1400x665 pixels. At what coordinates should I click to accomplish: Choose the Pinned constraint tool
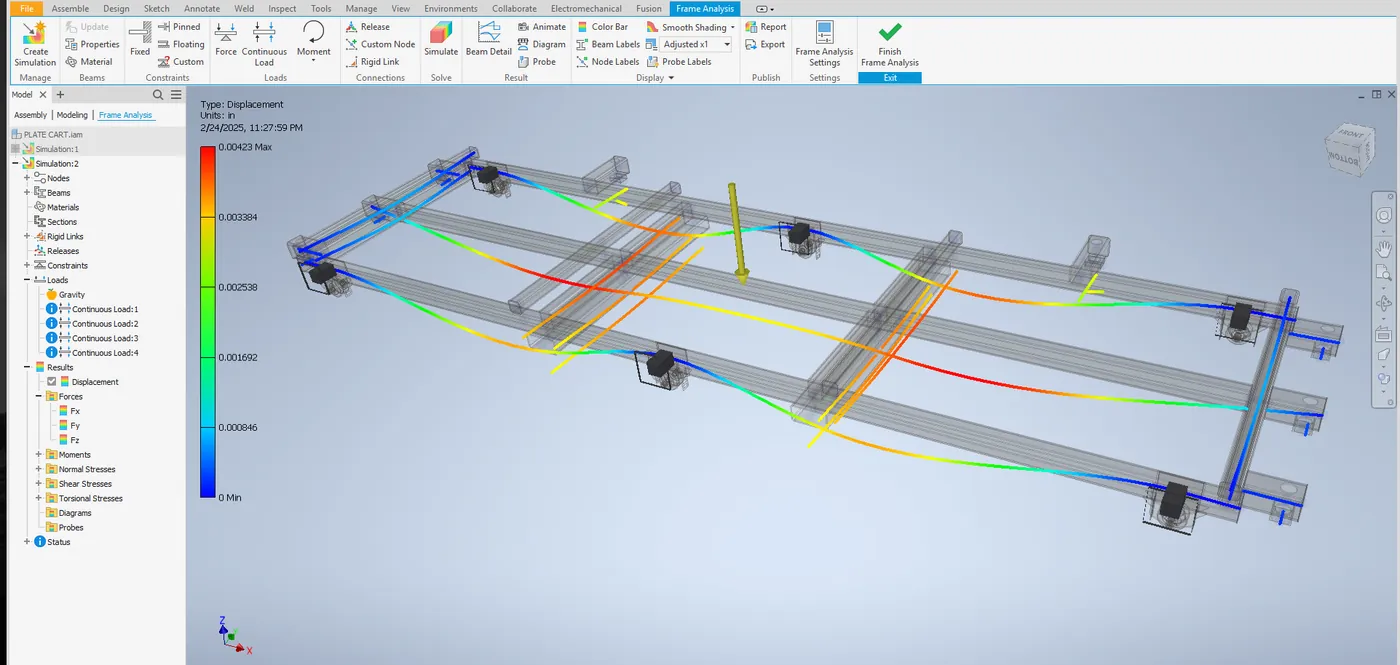click(179, 27)
